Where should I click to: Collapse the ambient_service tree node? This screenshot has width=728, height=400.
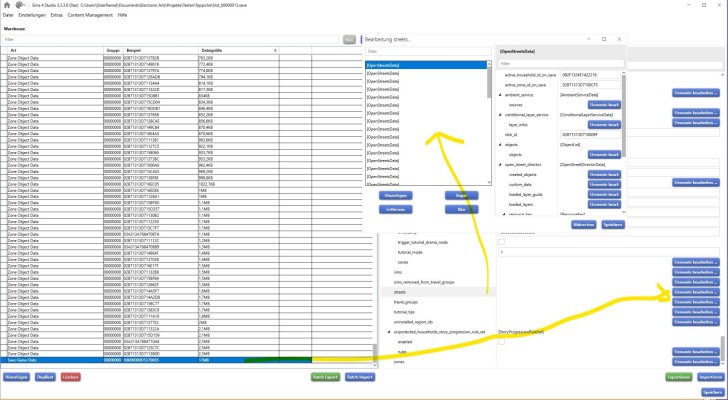[500, 95]
